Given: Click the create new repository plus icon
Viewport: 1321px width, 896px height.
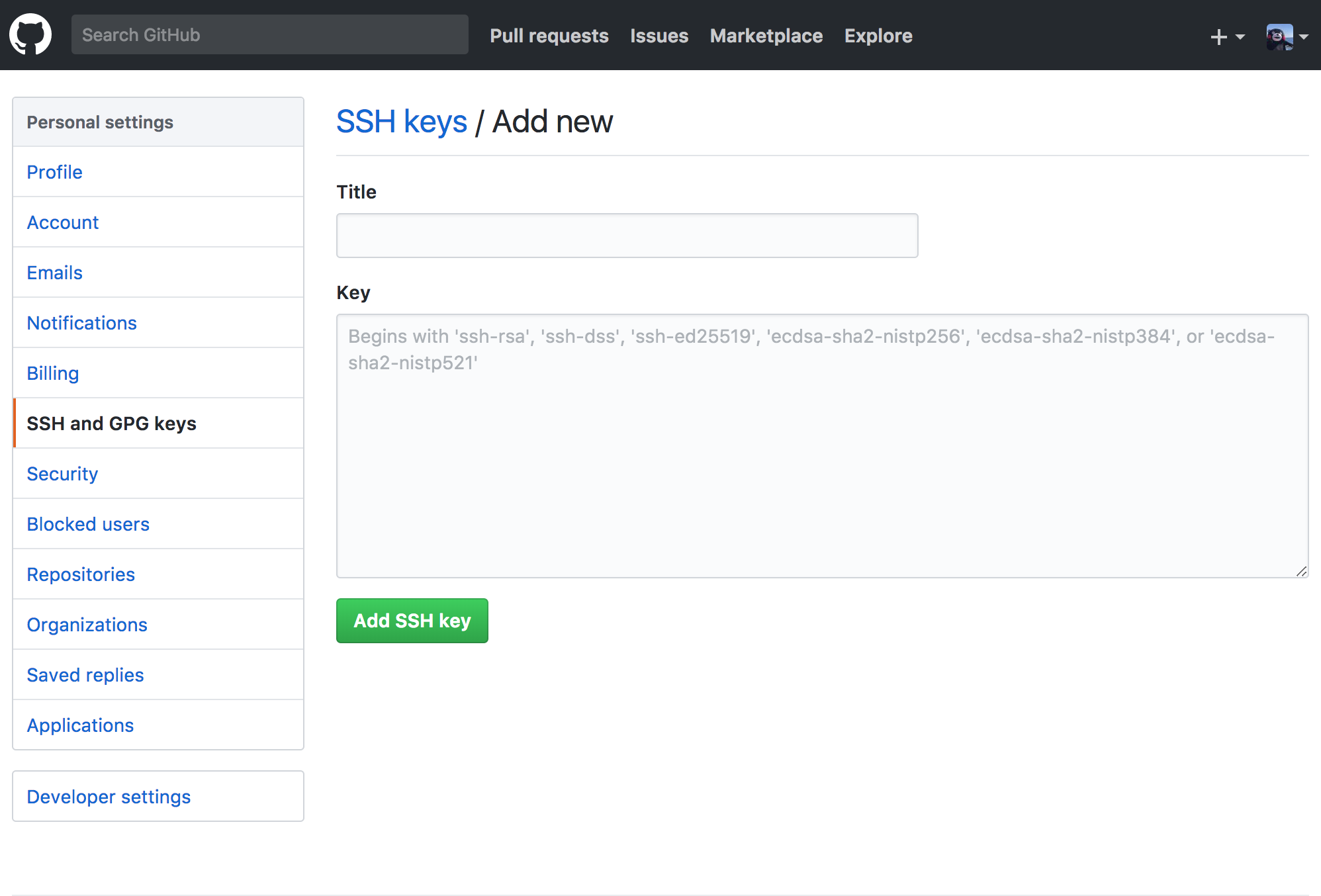Looking at the screenshot, I should click(x=1218, y=35).
